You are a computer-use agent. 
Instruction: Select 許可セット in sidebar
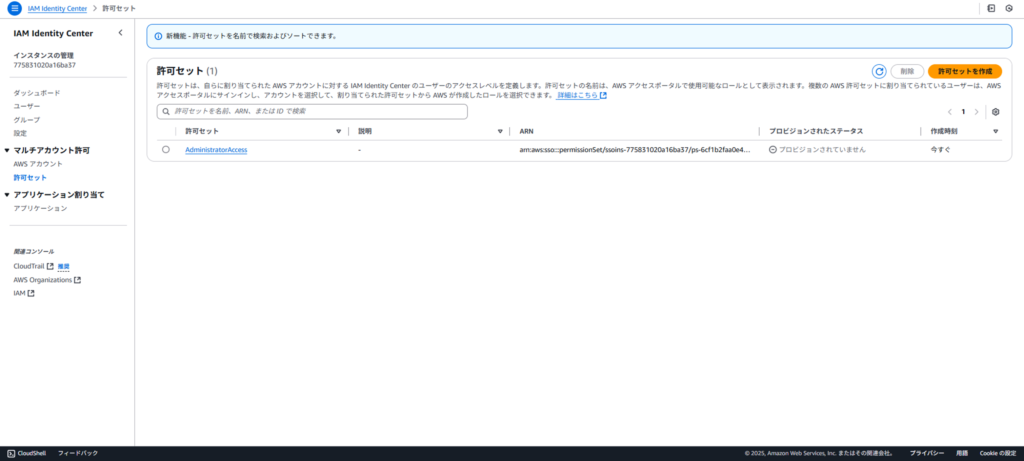click(30, 178)
